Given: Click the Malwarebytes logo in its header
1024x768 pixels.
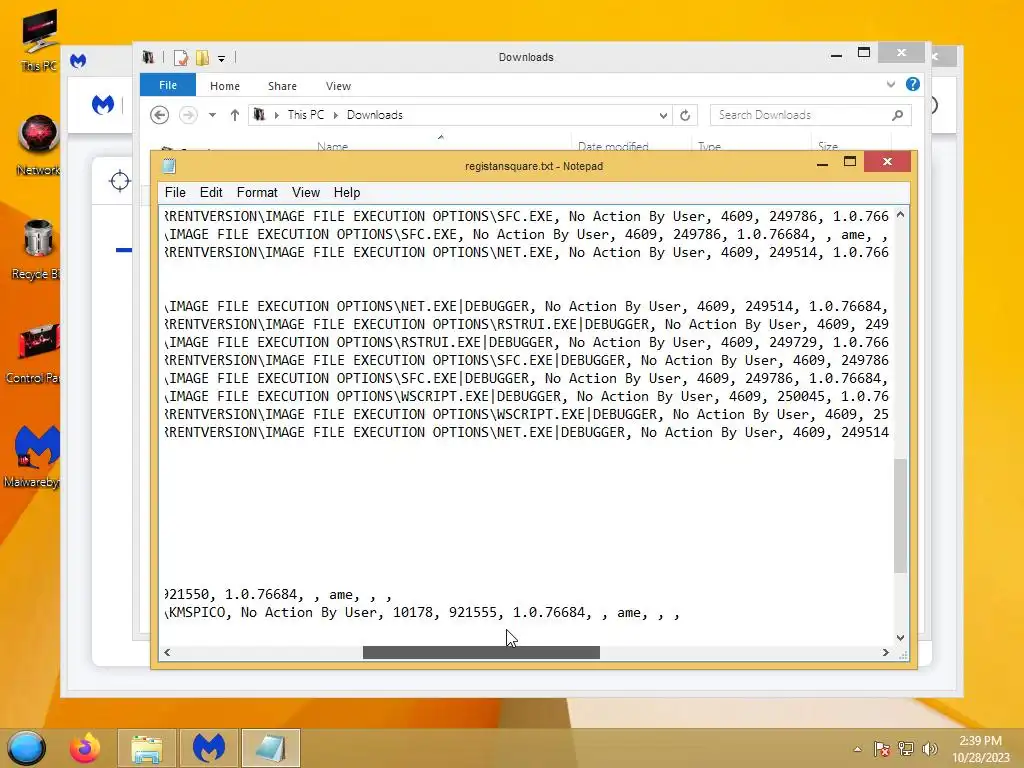Looking at the screenshot, I should [x=103, y=104].
